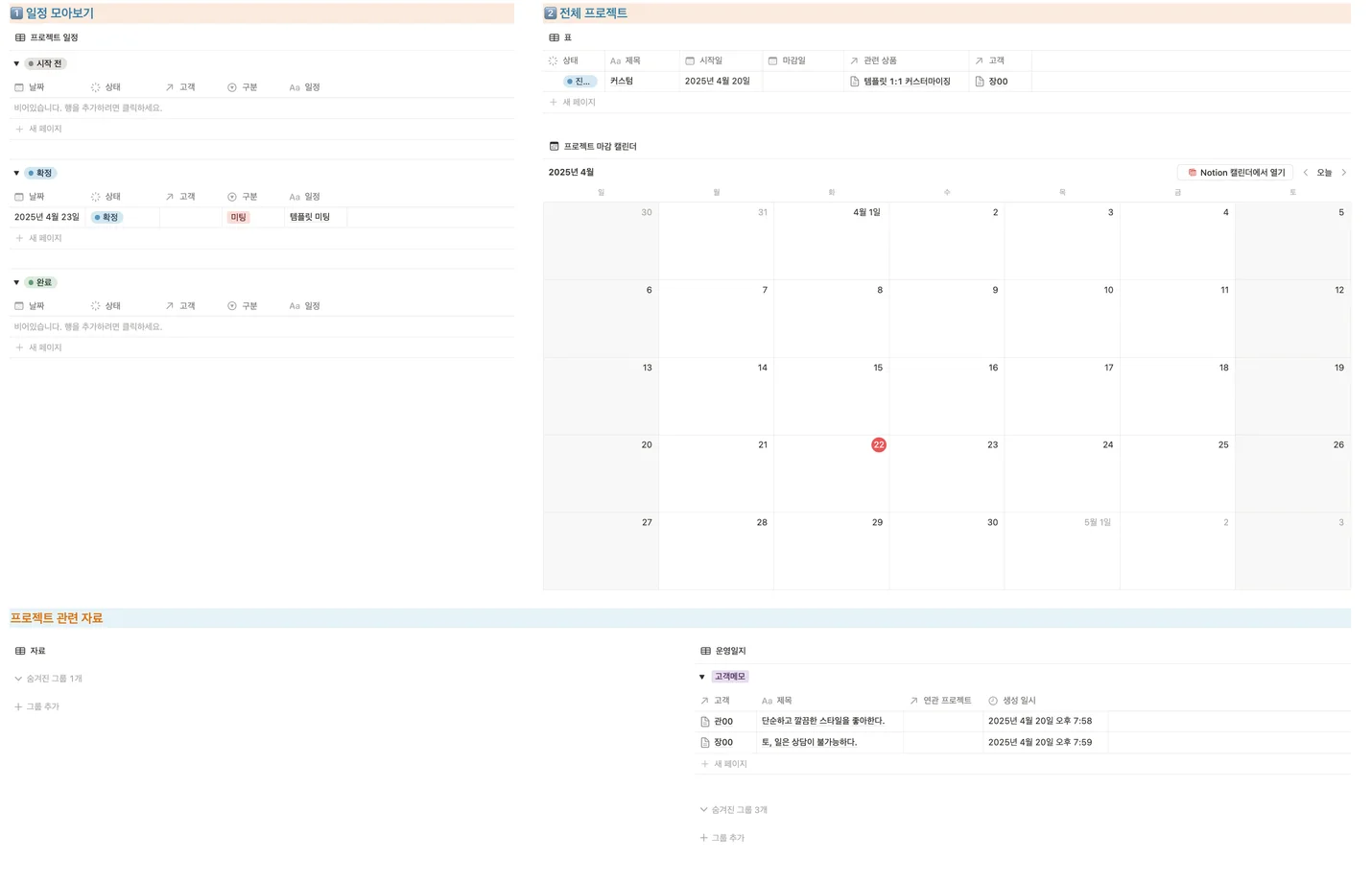The width and height of the screenshot is (1372, 884).
Task: Open the 커스텀 project title
Action: tap(622, 82)
